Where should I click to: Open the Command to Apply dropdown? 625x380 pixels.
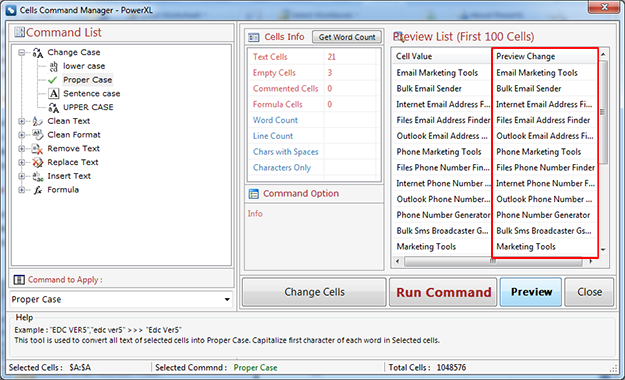coord(227,299)
